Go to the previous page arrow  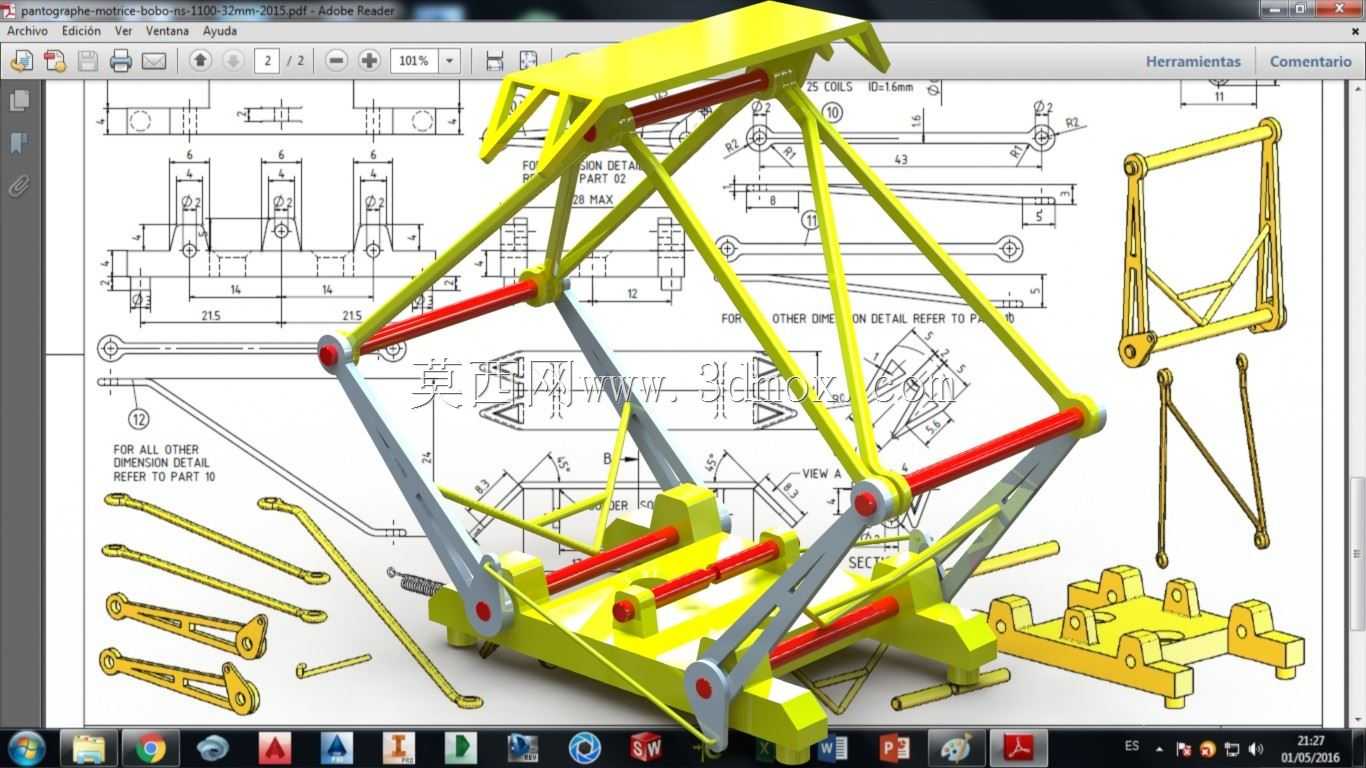[200, 61]
